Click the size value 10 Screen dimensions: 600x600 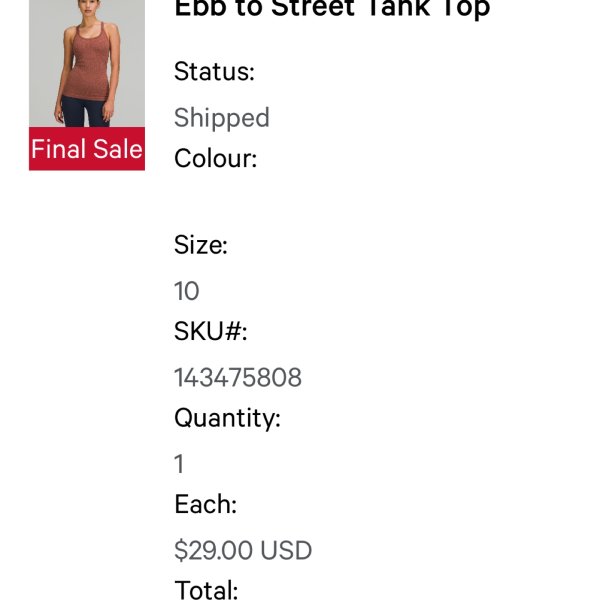coord(187,291)
